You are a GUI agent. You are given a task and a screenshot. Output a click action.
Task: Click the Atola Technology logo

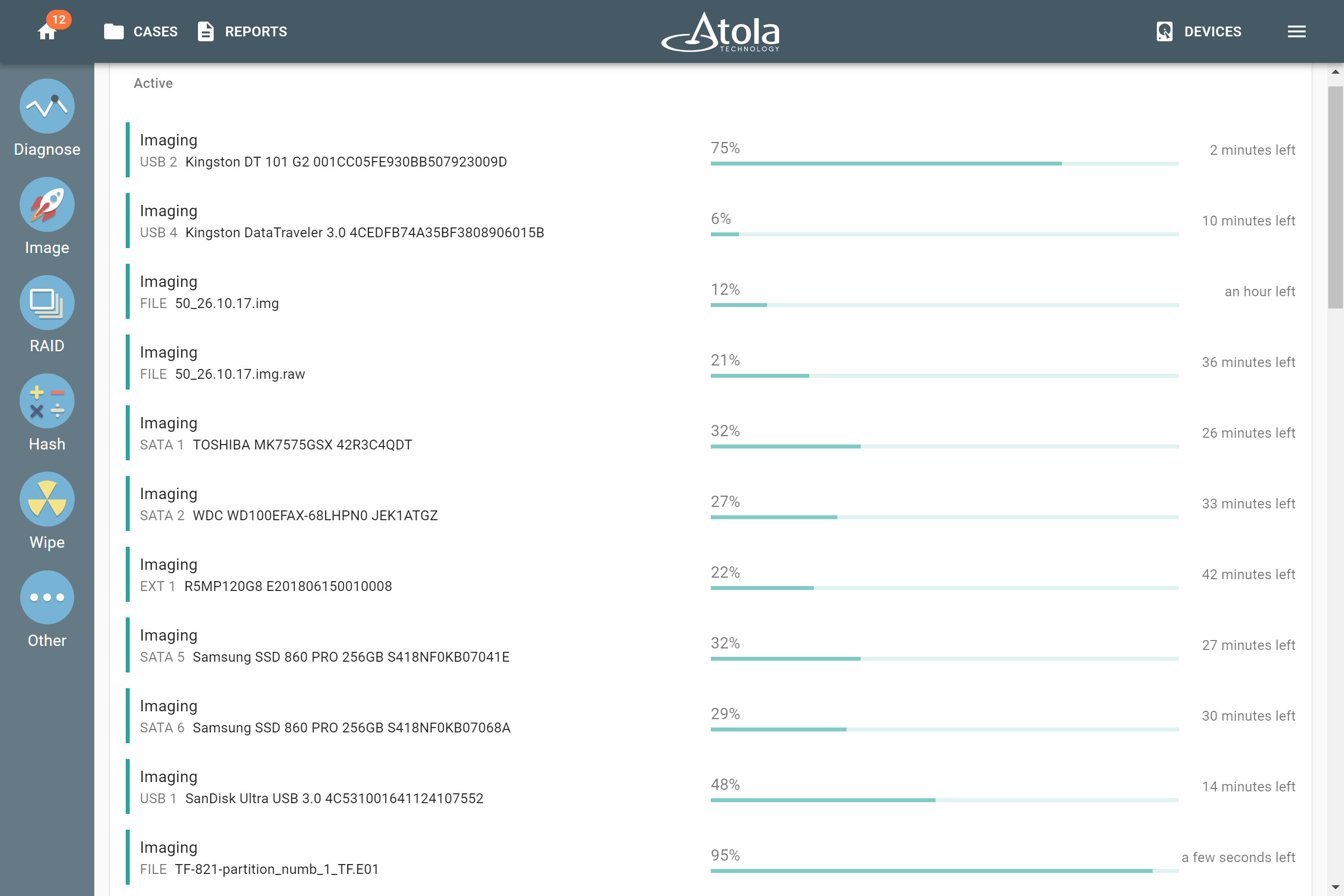(721, 32)
